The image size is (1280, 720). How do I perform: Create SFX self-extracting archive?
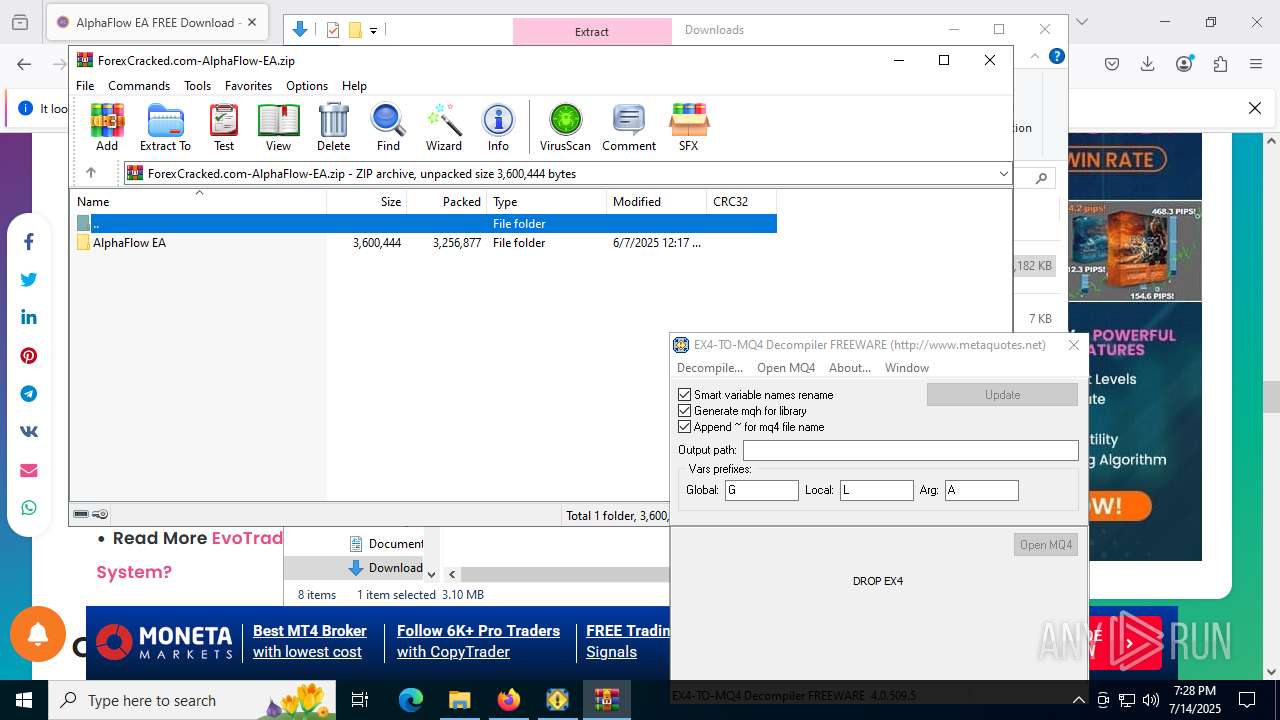tap(688, 127)
